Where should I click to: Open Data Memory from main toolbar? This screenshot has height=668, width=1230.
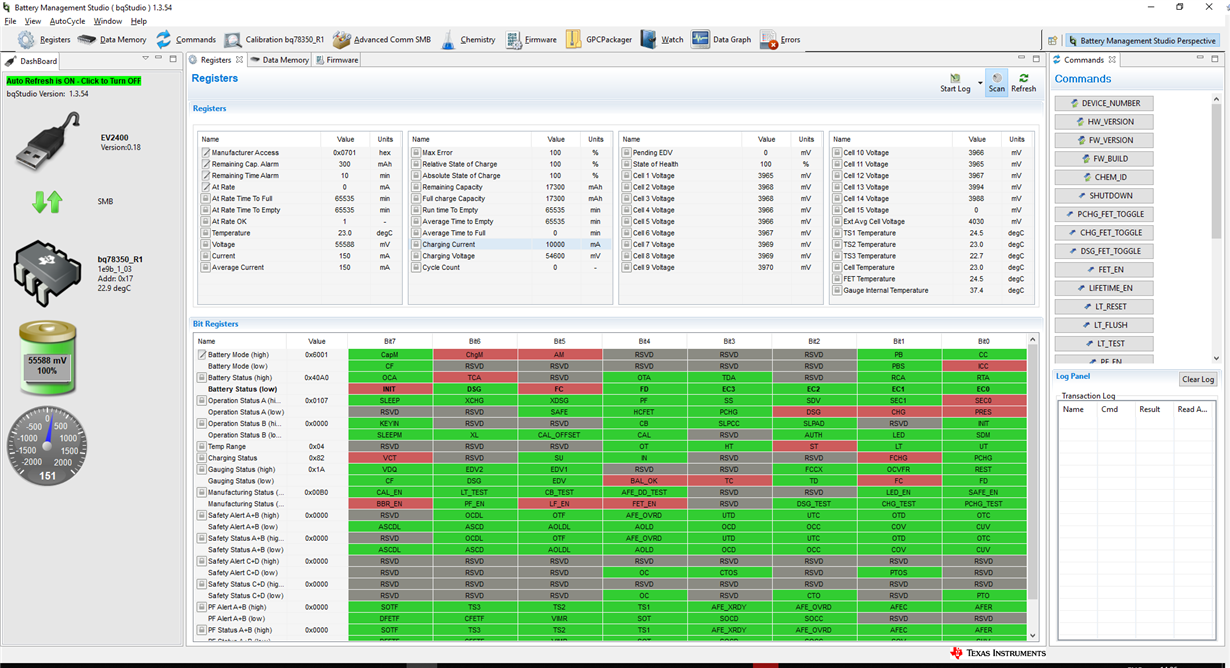coord(112,40)
